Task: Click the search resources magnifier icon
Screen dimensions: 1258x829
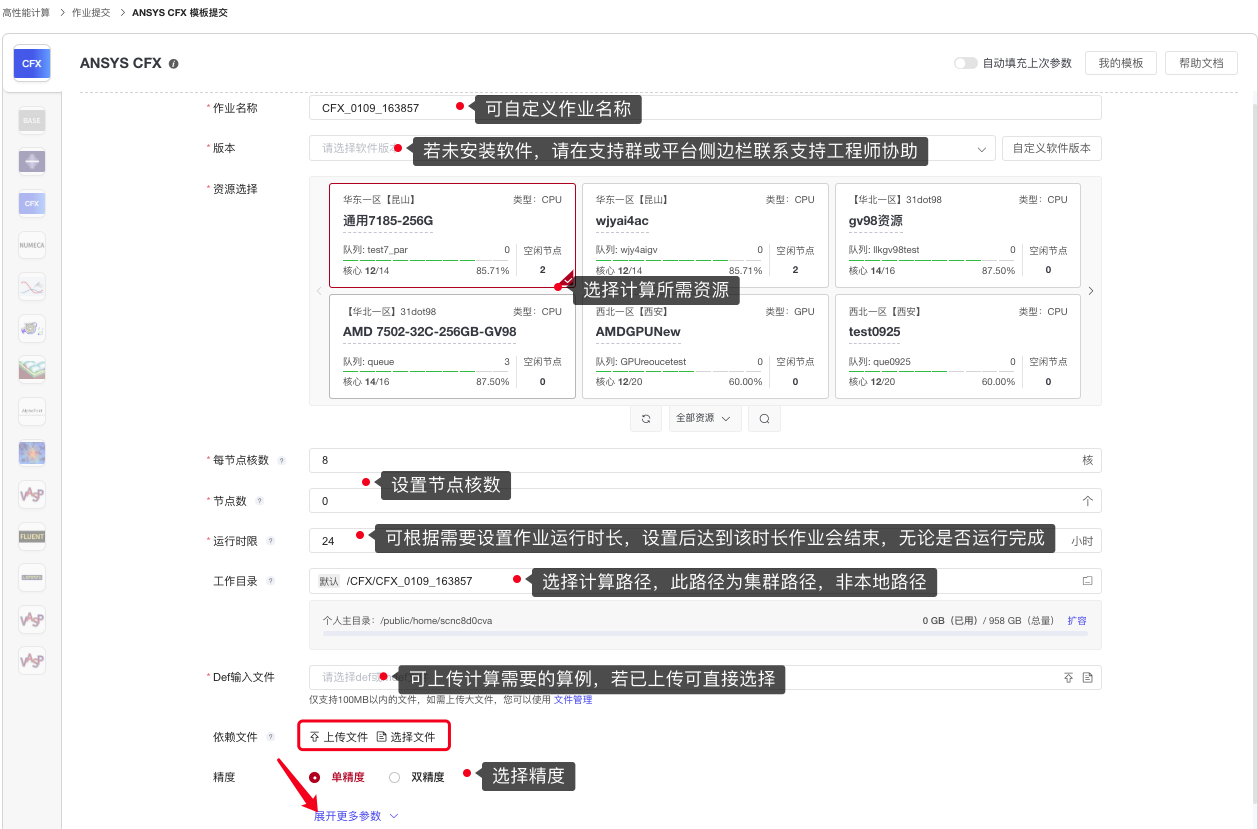Action: 764,418
